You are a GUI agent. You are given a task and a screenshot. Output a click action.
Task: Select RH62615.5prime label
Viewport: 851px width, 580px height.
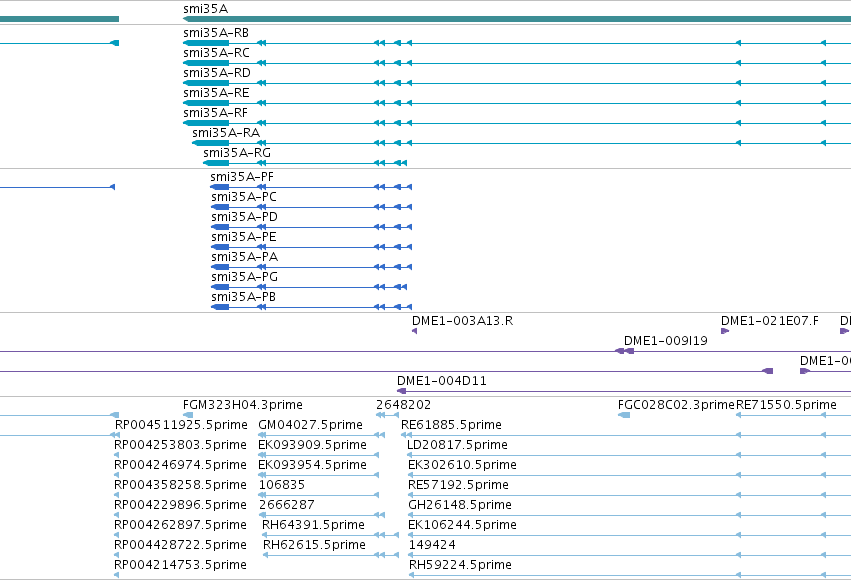(314, 545)
